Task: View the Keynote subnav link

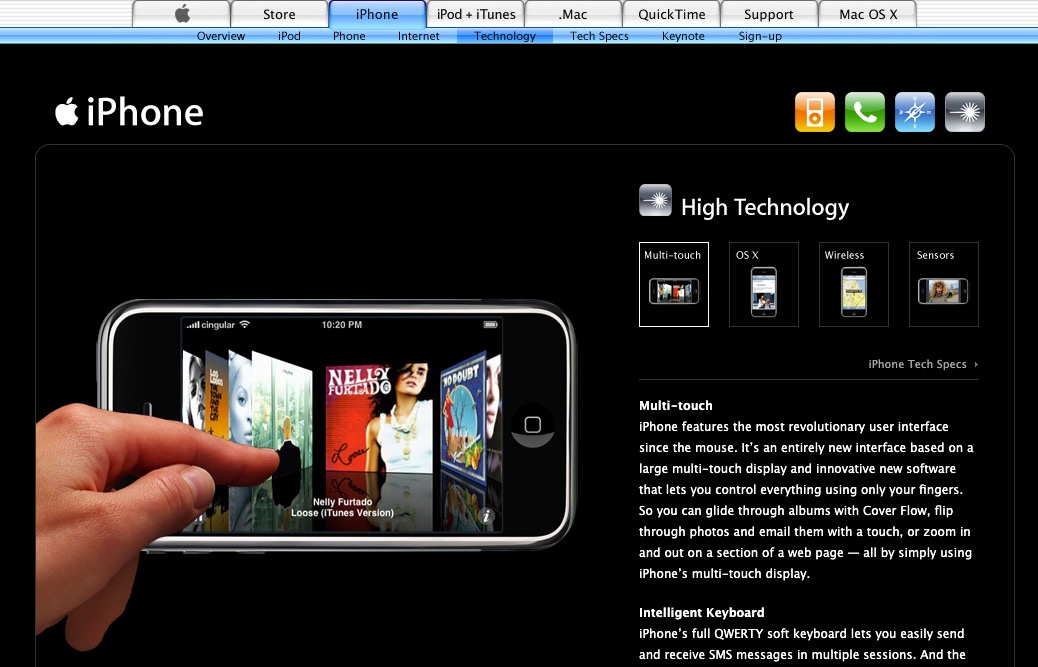Action: [x=683, y=36]
